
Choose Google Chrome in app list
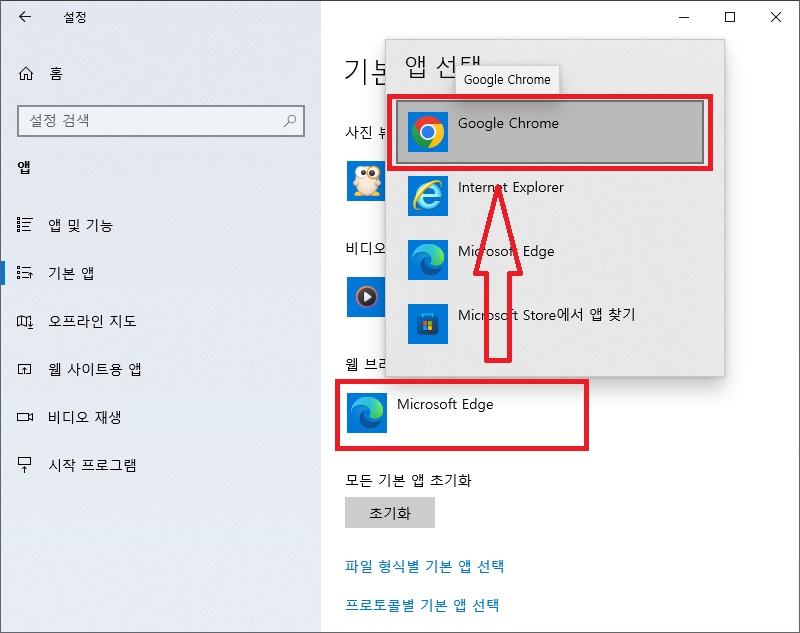[549, 132]
